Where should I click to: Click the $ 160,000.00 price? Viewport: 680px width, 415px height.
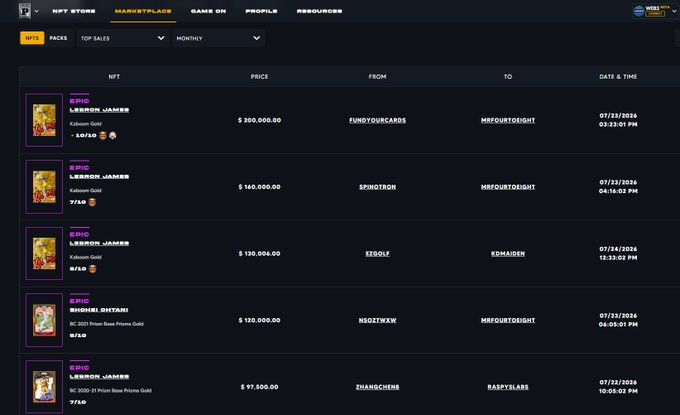pos(259,187)
